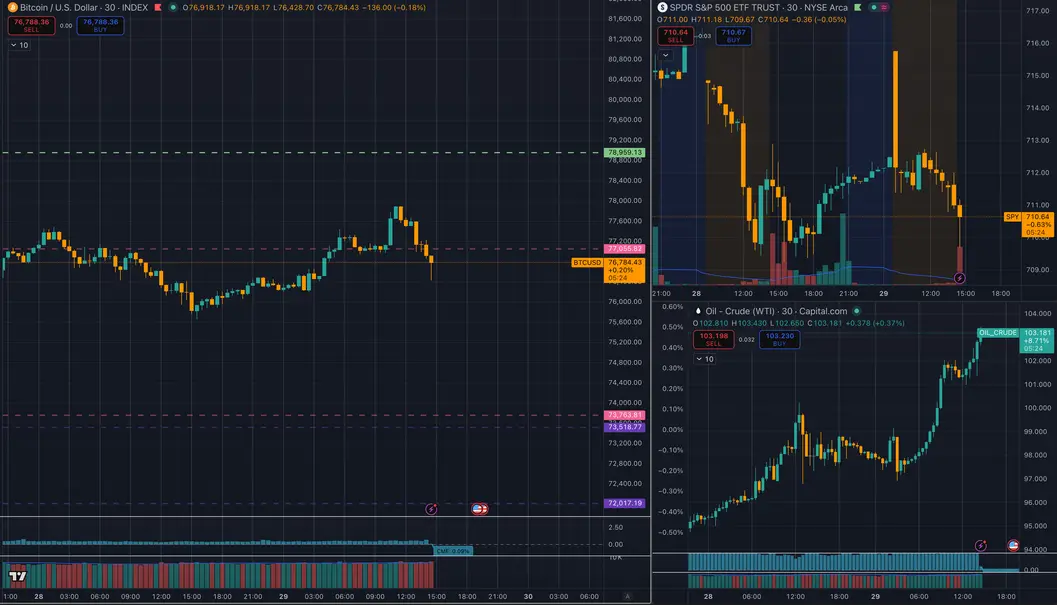
Task: Click the US flag event icon on Oil chart
Action: (1013, 545)
